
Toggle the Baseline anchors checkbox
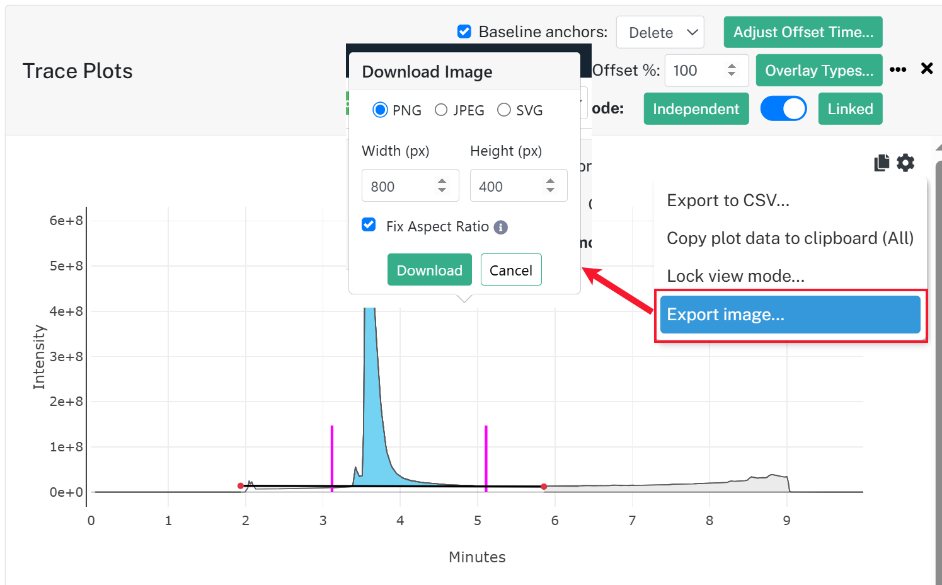(x=464, y=31)
